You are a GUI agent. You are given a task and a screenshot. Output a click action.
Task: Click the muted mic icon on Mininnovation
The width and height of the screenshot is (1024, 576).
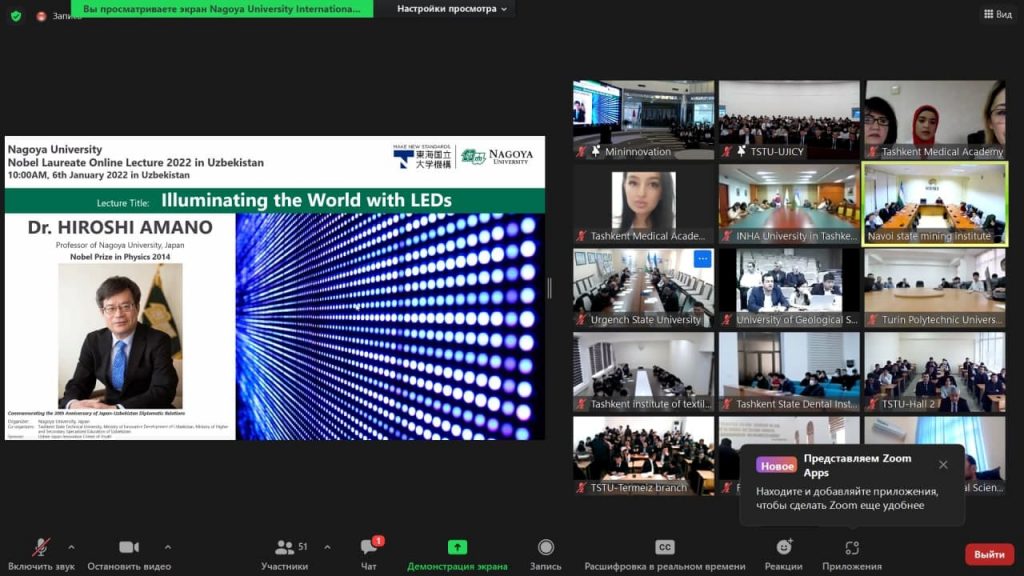[x=581, y=152]
